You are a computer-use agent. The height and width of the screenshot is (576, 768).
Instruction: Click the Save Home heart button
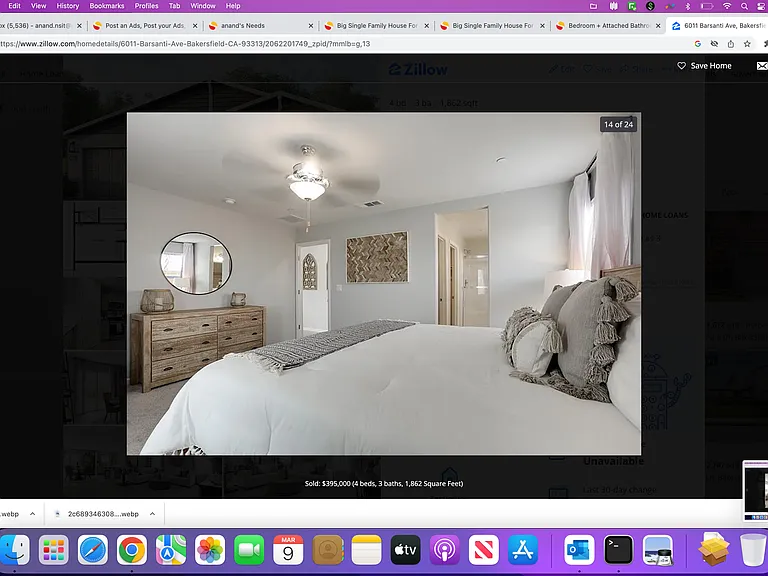tap(704, 66)
